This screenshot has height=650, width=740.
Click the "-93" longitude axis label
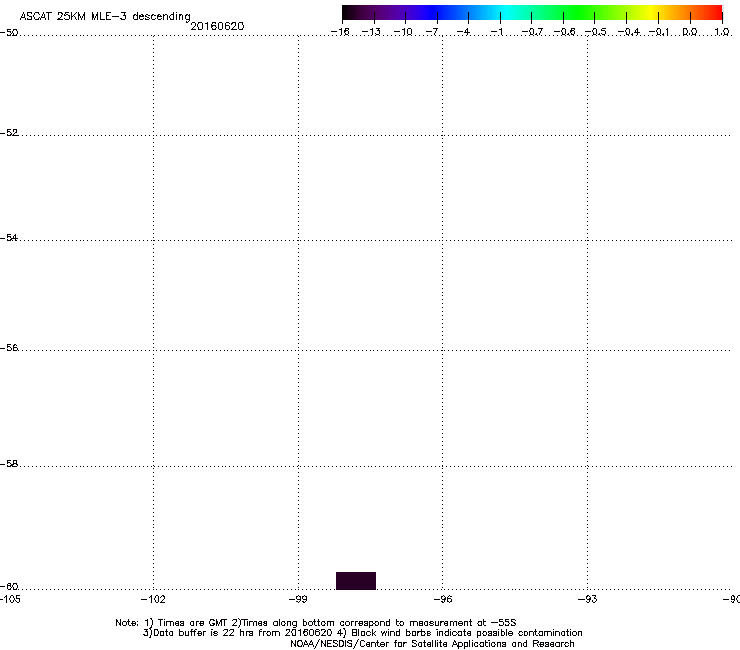(588, 599)
